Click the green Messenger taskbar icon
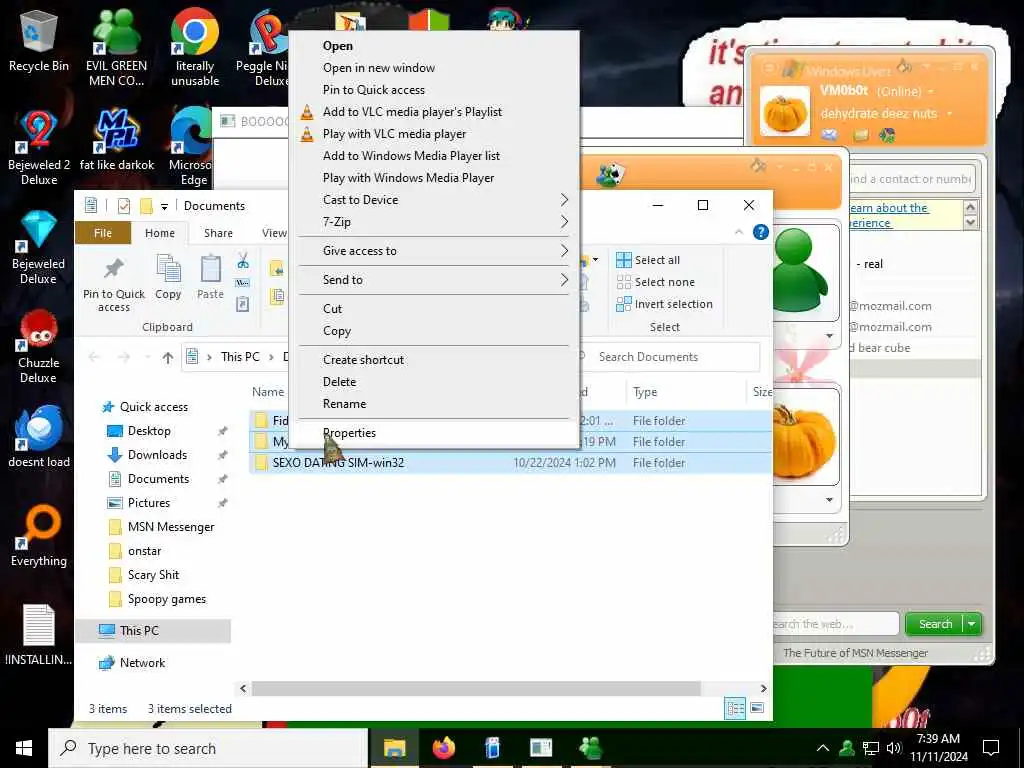Viewport: 1024px width, 768px height. pos(590,748)
